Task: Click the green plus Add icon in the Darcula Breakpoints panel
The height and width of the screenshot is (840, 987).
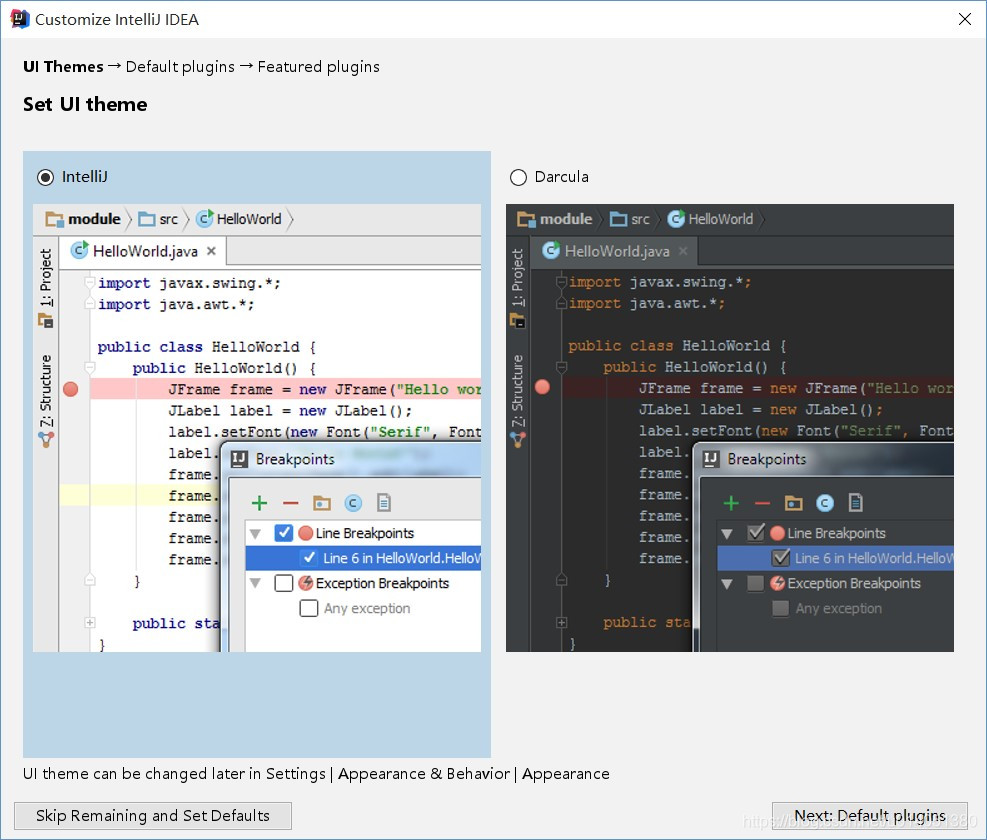Action: (x=731, y=502)
